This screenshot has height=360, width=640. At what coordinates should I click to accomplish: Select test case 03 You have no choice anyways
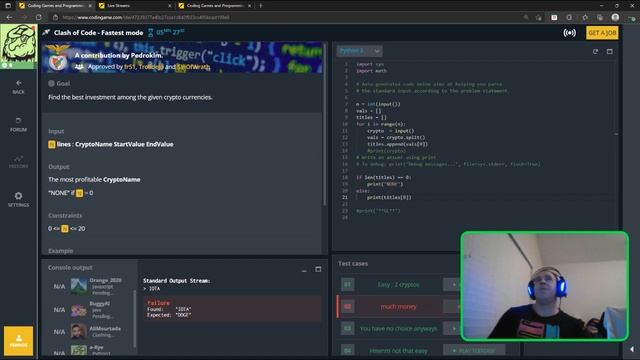[x=398, y=329]
